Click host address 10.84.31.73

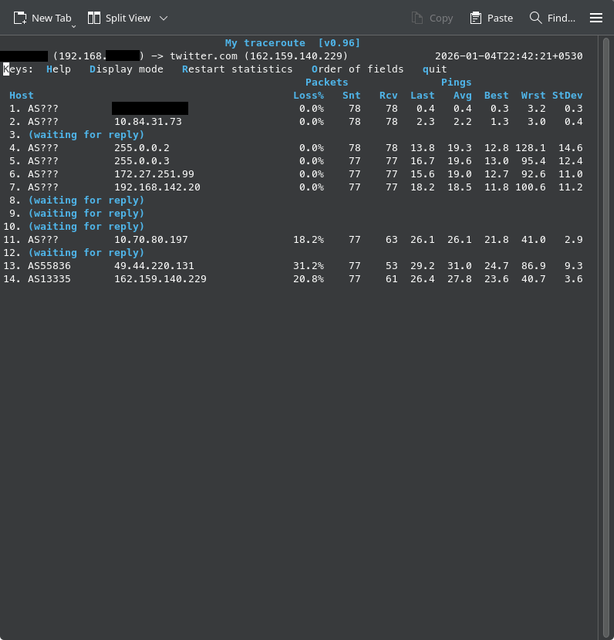coord(148,122)
